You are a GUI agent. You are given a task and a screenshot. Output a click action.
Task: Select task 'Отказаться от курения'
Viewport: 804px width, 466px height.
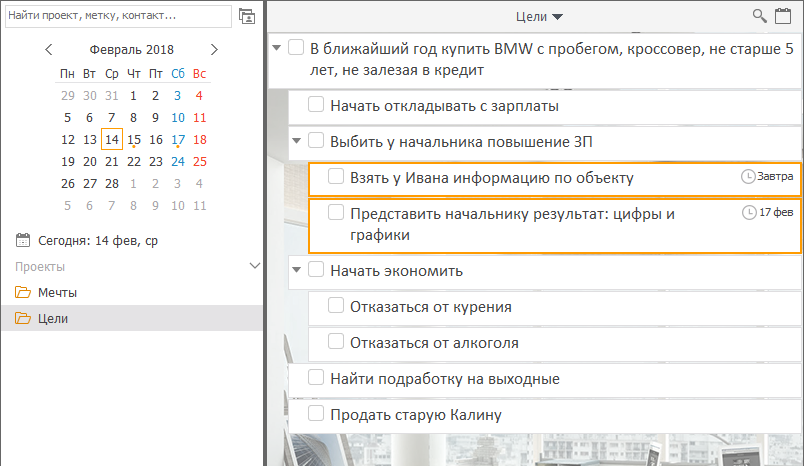(431, 307)
